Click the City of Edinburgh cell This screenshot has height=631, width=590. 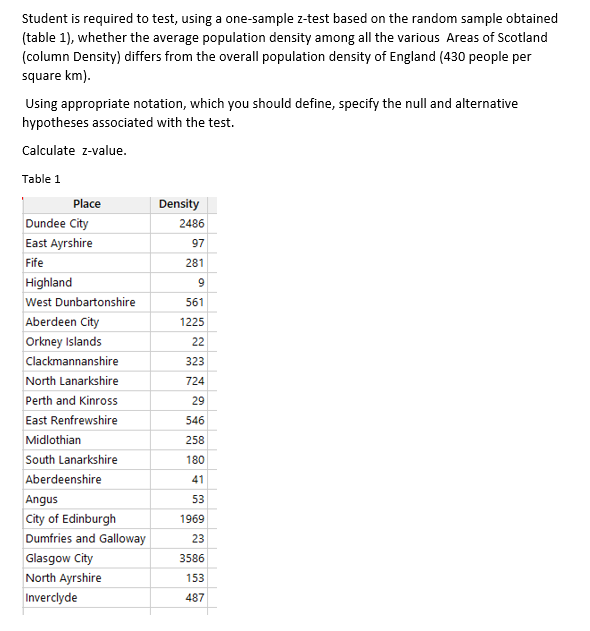[87, 519]
